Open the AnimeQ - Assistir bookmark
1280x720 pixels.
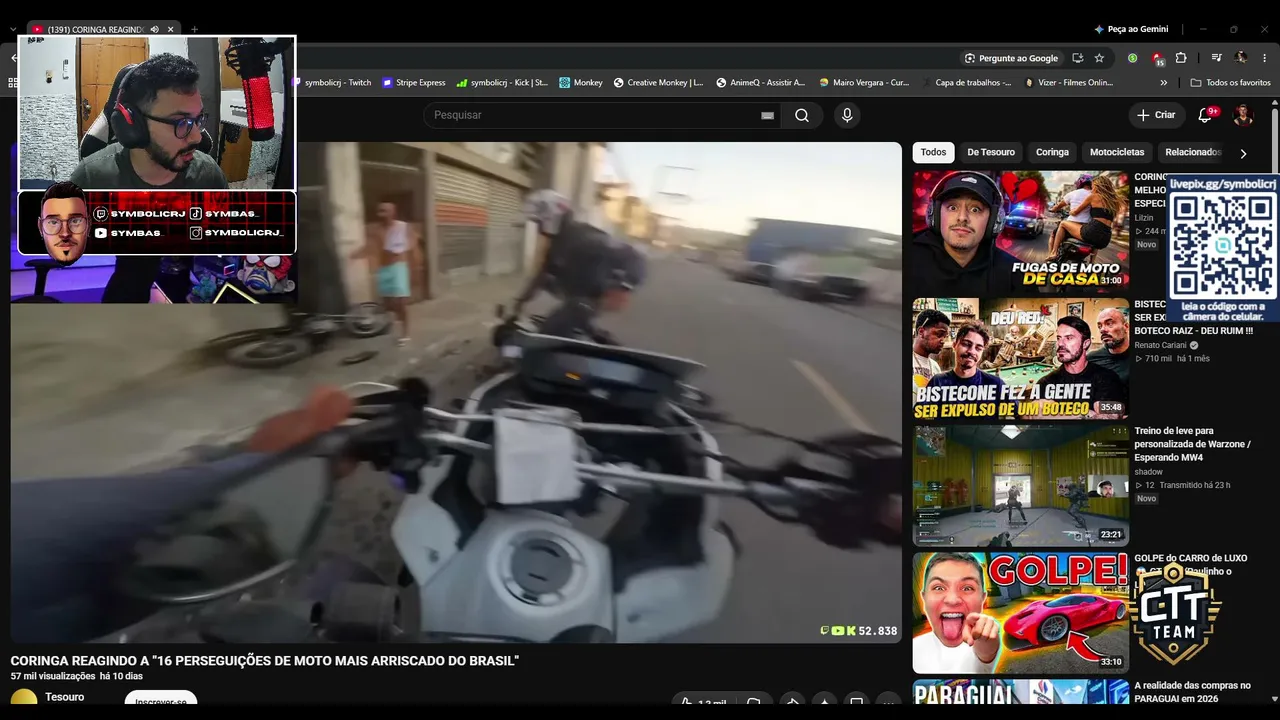click(760, 83)
